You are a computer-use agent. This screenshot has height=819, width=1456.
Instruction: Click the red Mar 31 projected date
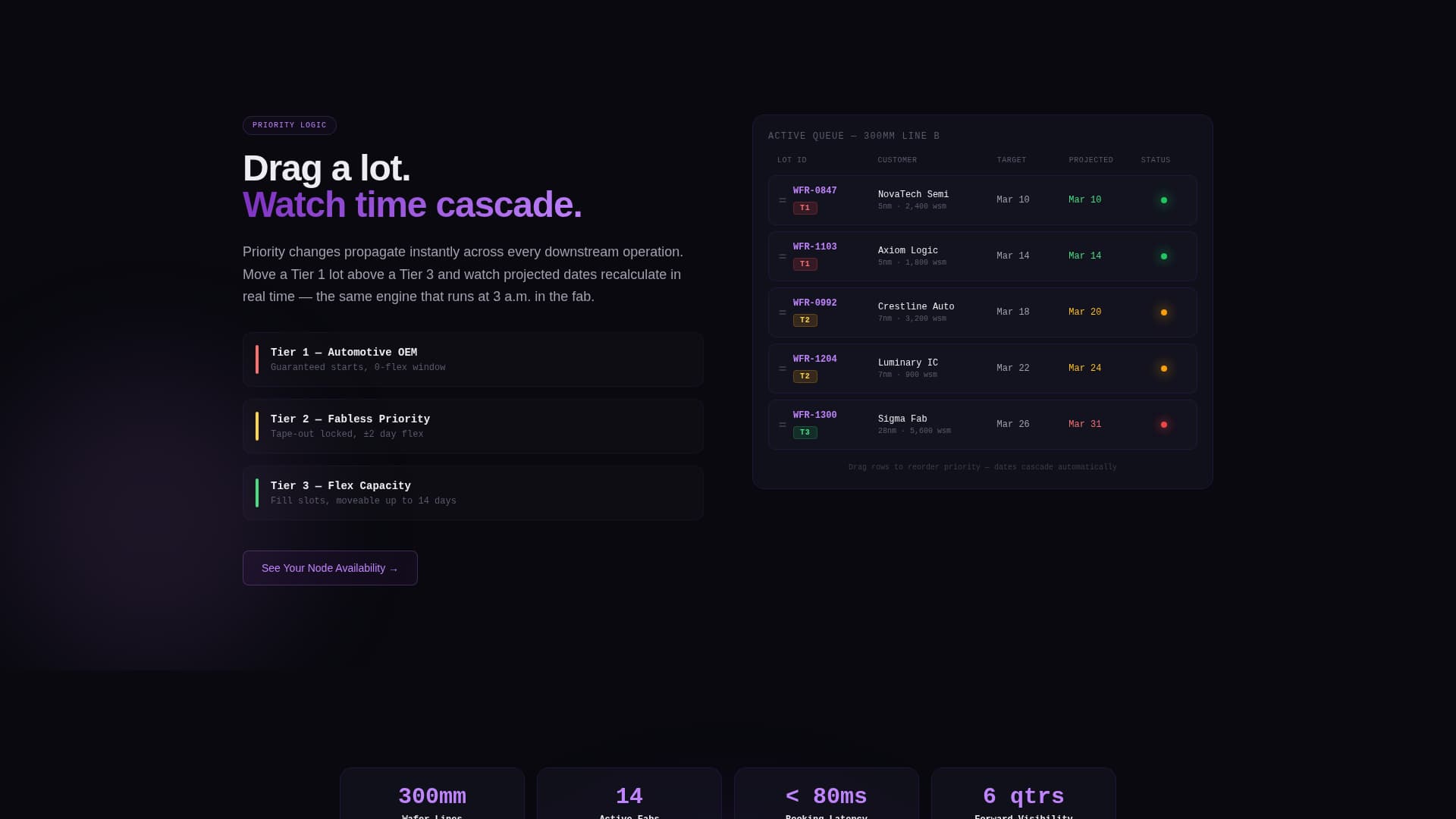click(x=1084, y=425)
